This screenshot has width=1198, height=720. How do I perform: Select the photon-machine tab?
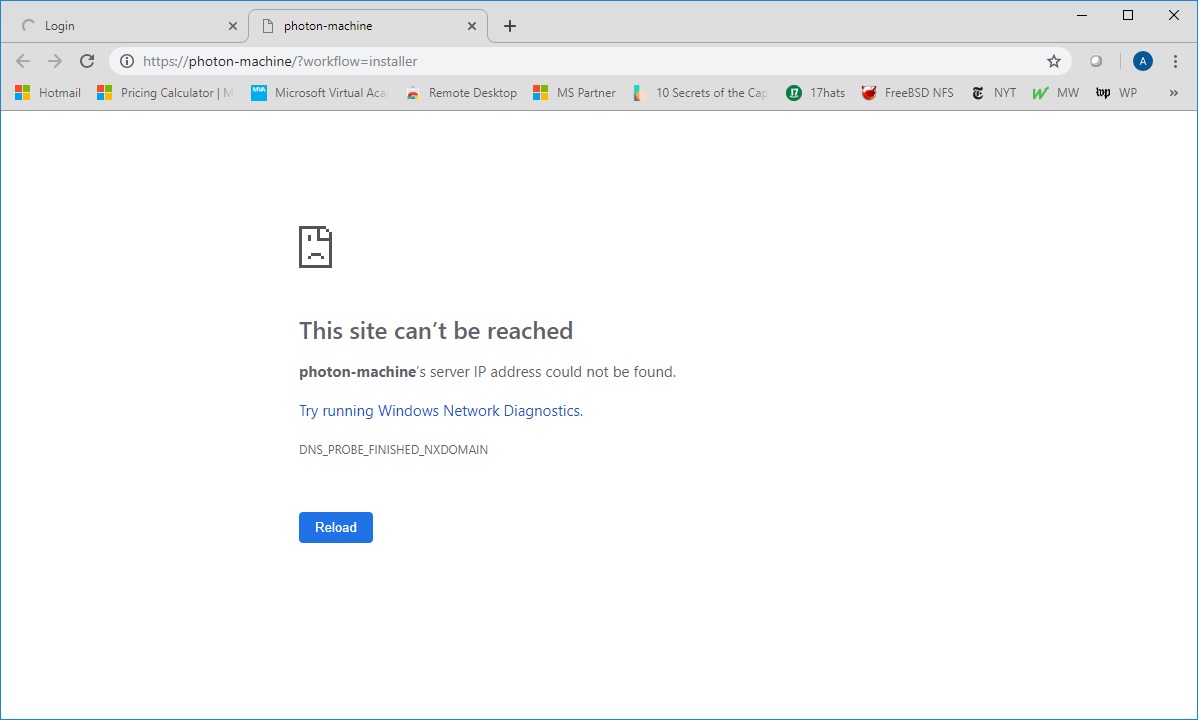pyautogui.click(x=368, y=26)
